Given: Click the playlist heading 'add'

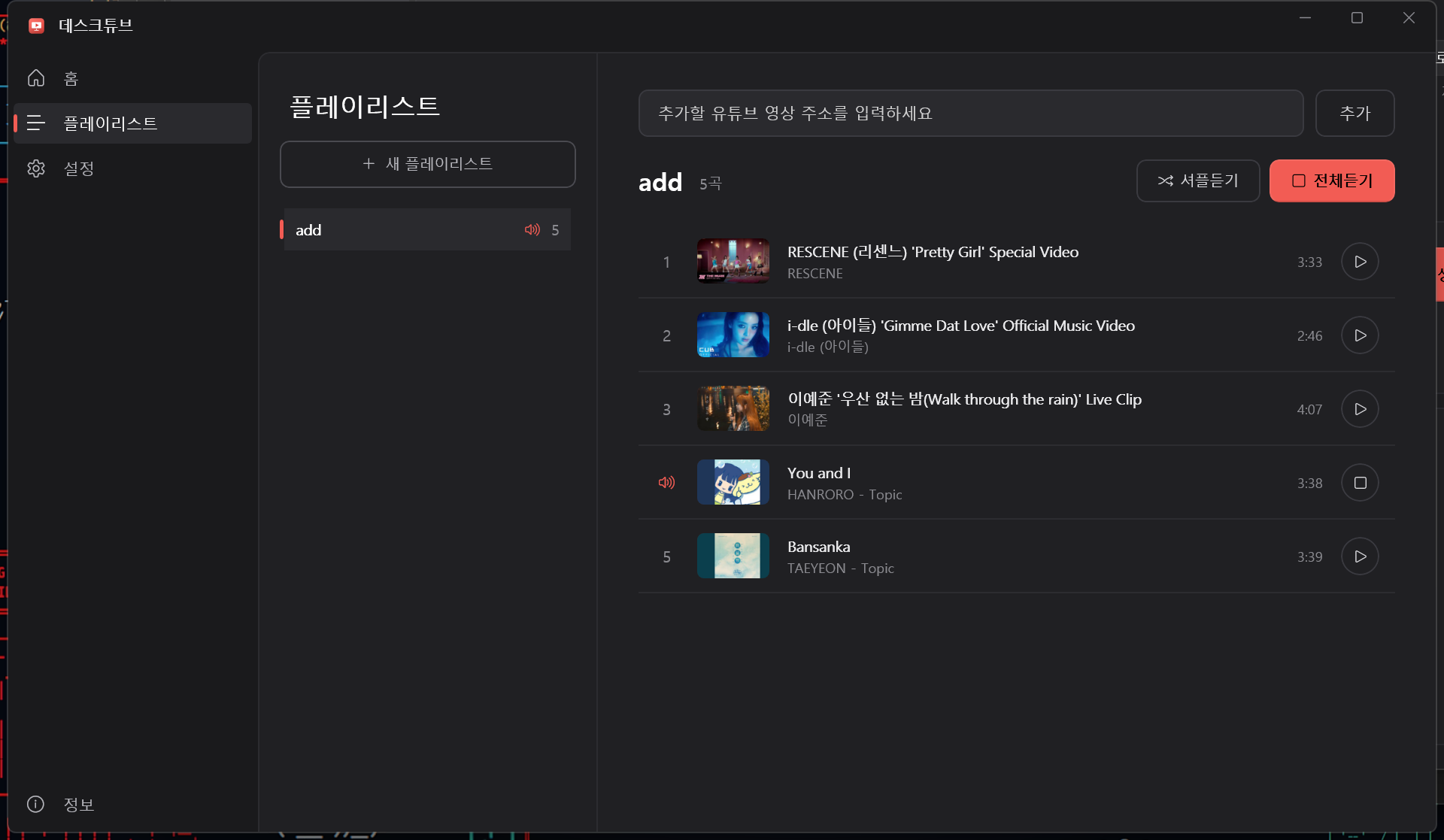Looking at the screenshot, I should pos(660,182).
